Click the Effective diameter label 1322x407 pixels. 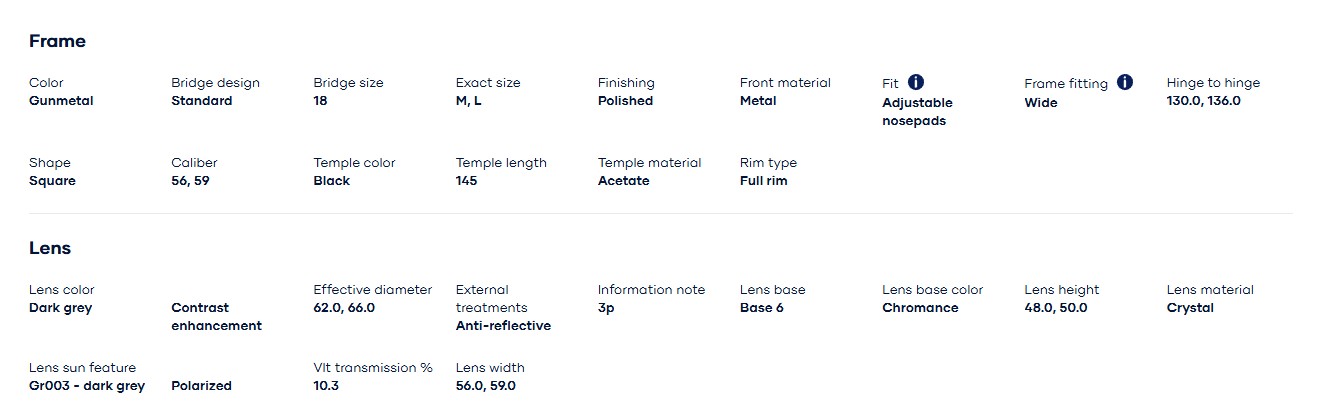372,290
